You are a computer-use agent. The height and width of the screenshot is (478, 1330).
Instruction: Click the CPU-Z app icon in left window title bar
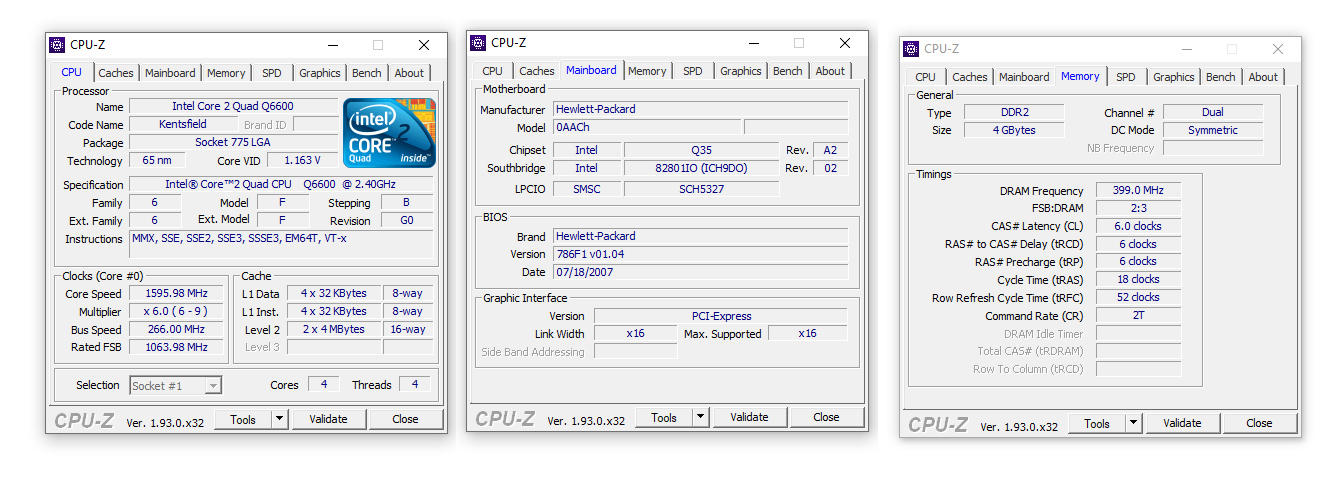[59, 45]
